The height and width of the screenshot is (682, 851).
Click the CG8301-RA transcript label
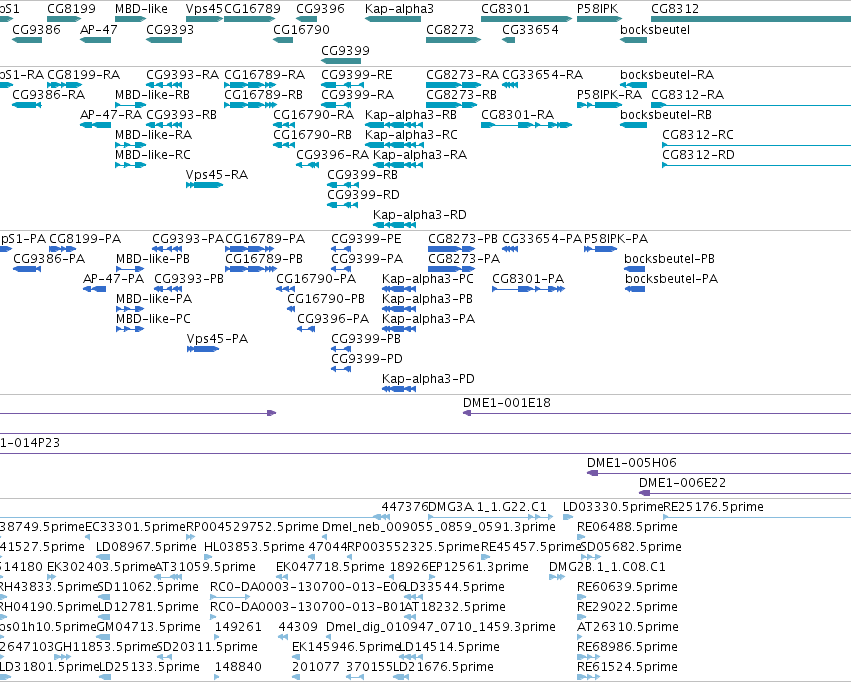coord(518,114)
